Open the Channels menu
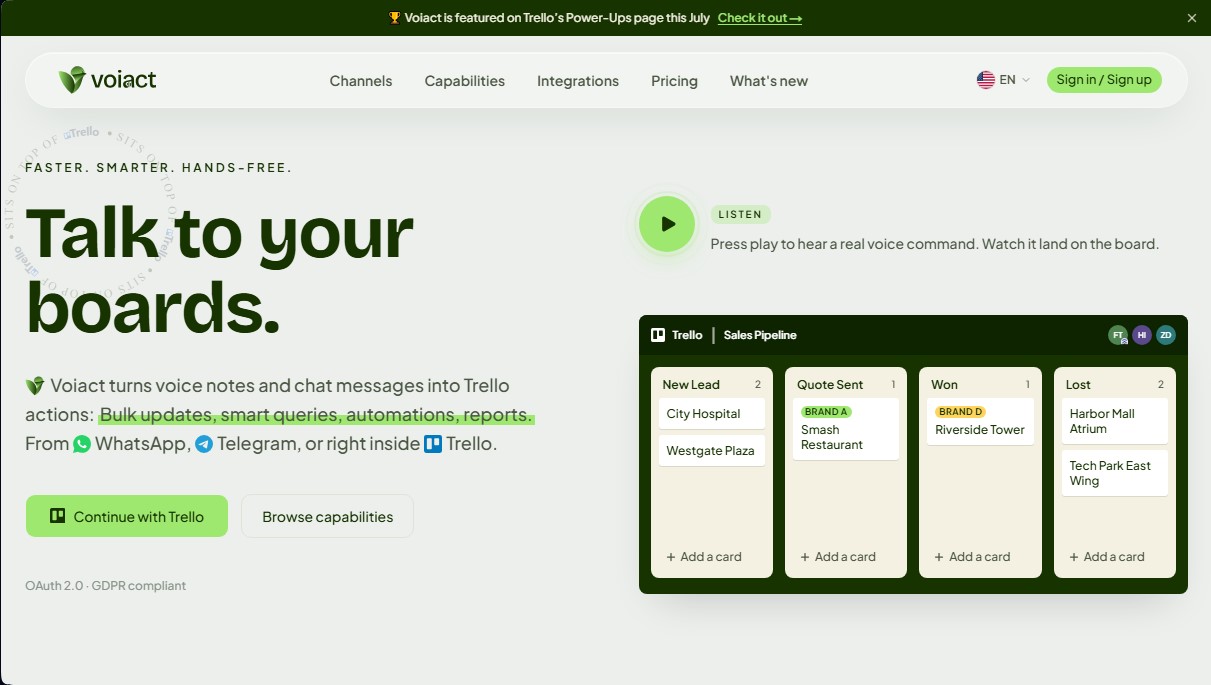This screenshot has height=685, width=1211. pyautogui.click(x=361, y=81)
